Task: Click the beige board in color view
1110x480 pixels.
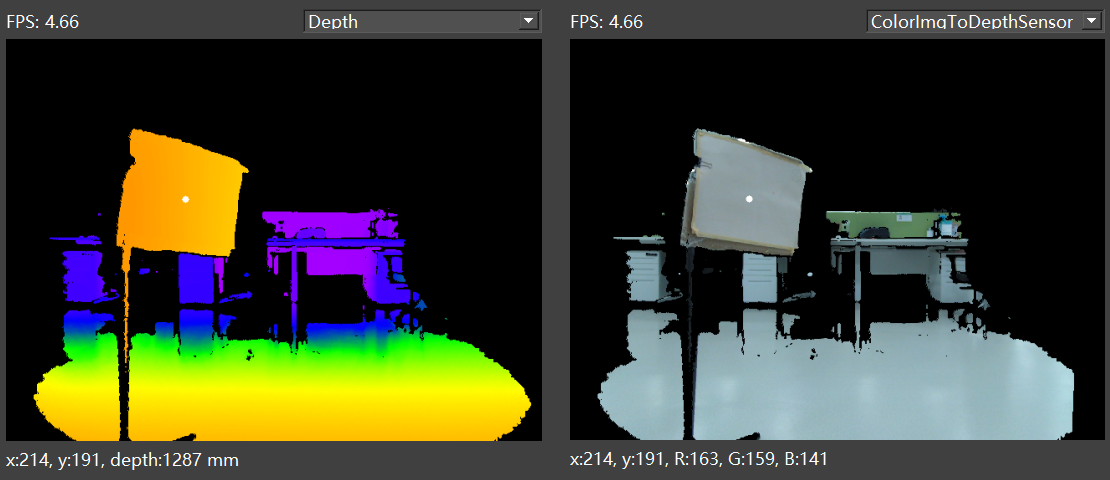Action: pos(745,191)
